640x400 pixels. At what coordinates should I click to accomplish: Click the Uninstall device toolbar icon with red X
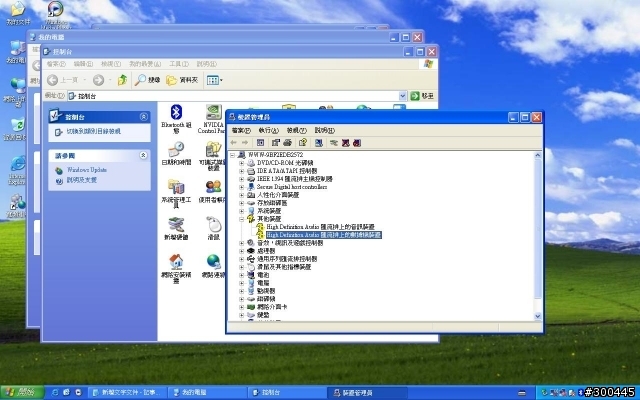click(x=346, y=143)
